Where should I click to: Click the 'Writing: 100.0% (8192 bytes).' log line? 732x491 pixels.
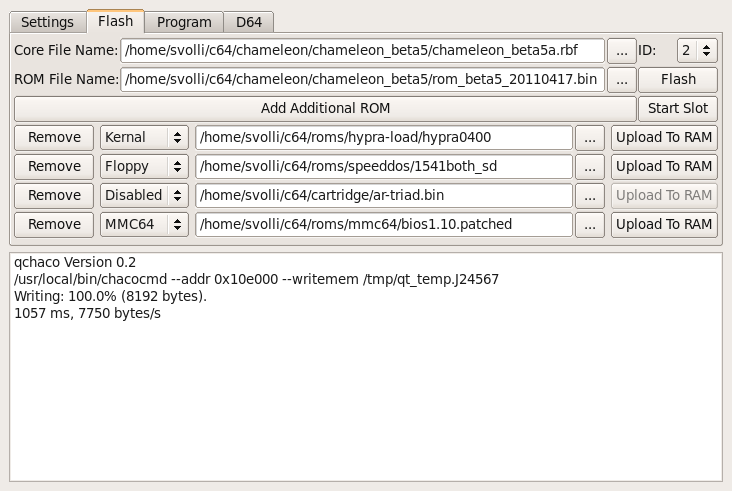pyautogui.click(x=110, y=296)
